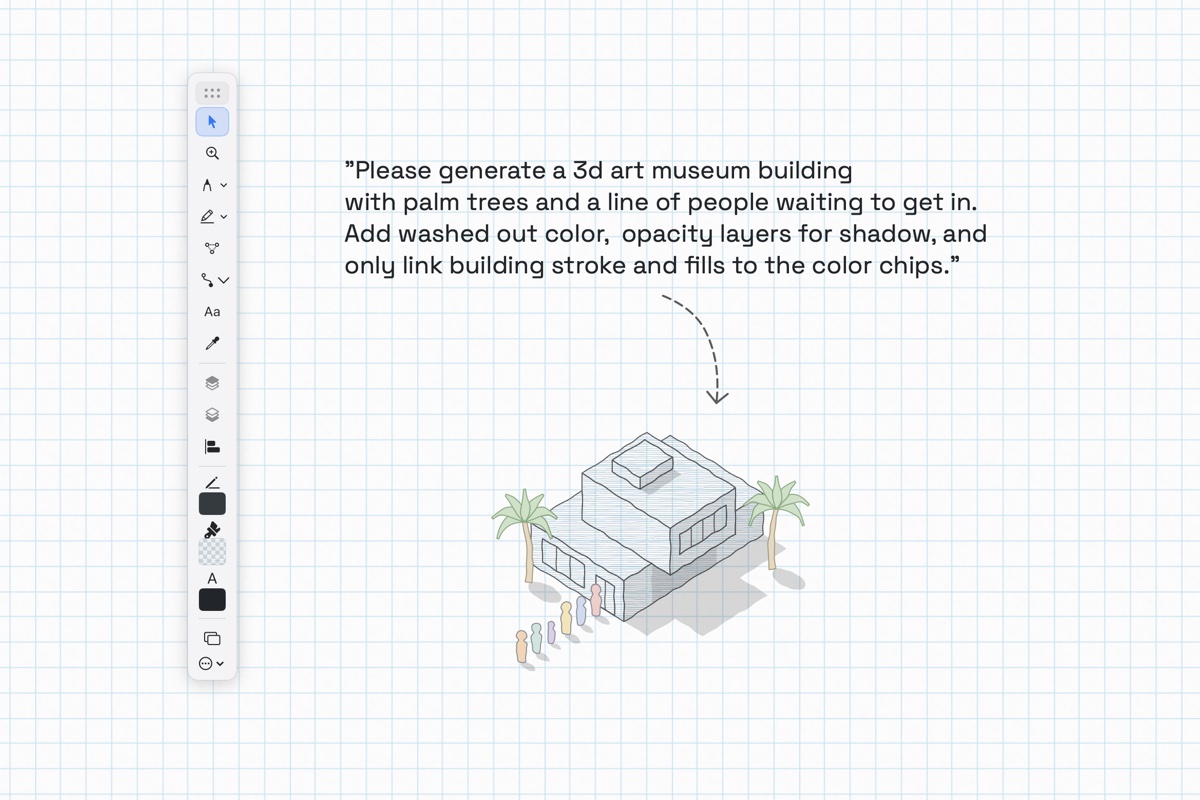Viewport: 1200px width, 800px height.
Task: Expand the chevron beside the ellipsis icon
Action: click(220, 663)
